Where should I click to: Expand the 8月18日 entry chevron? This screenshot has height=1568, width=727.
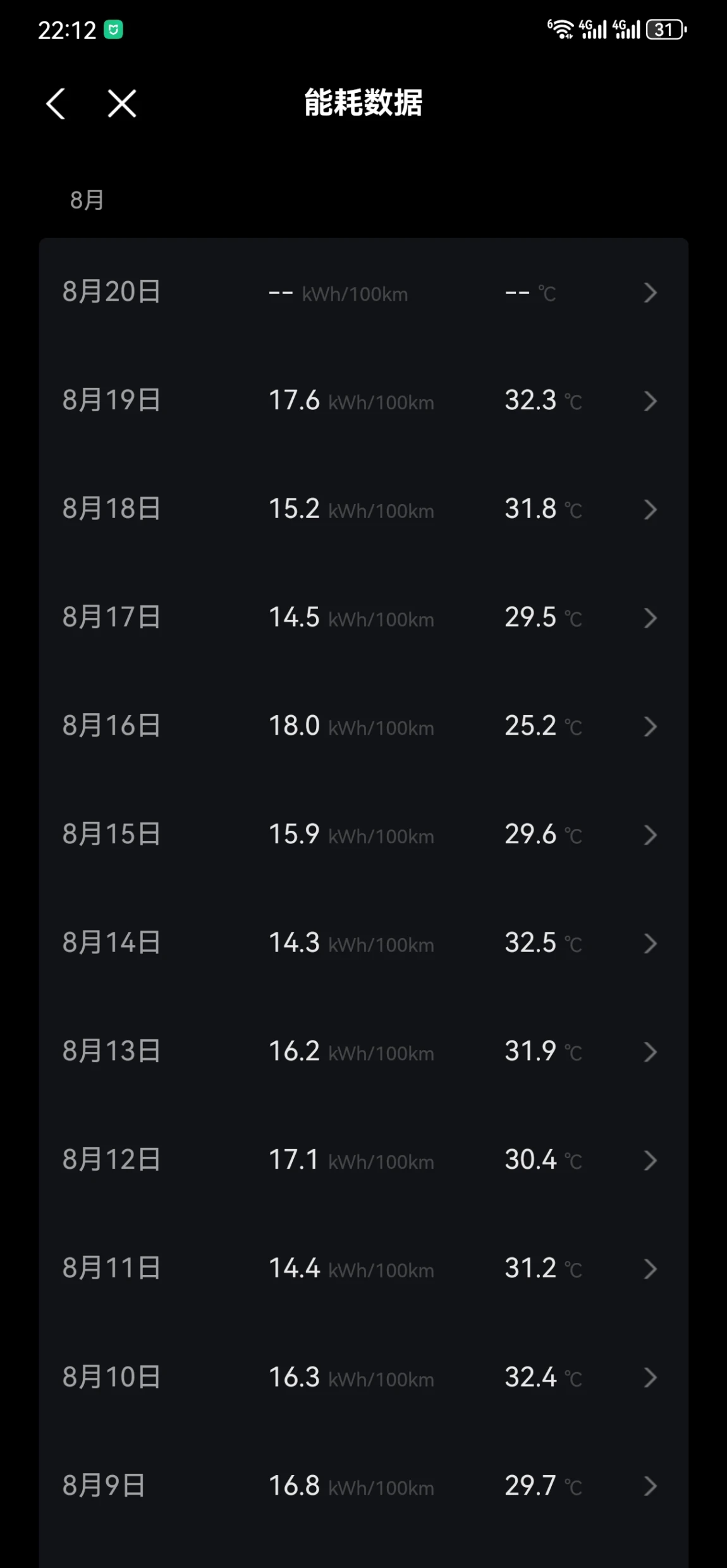[x=650, y=509]
